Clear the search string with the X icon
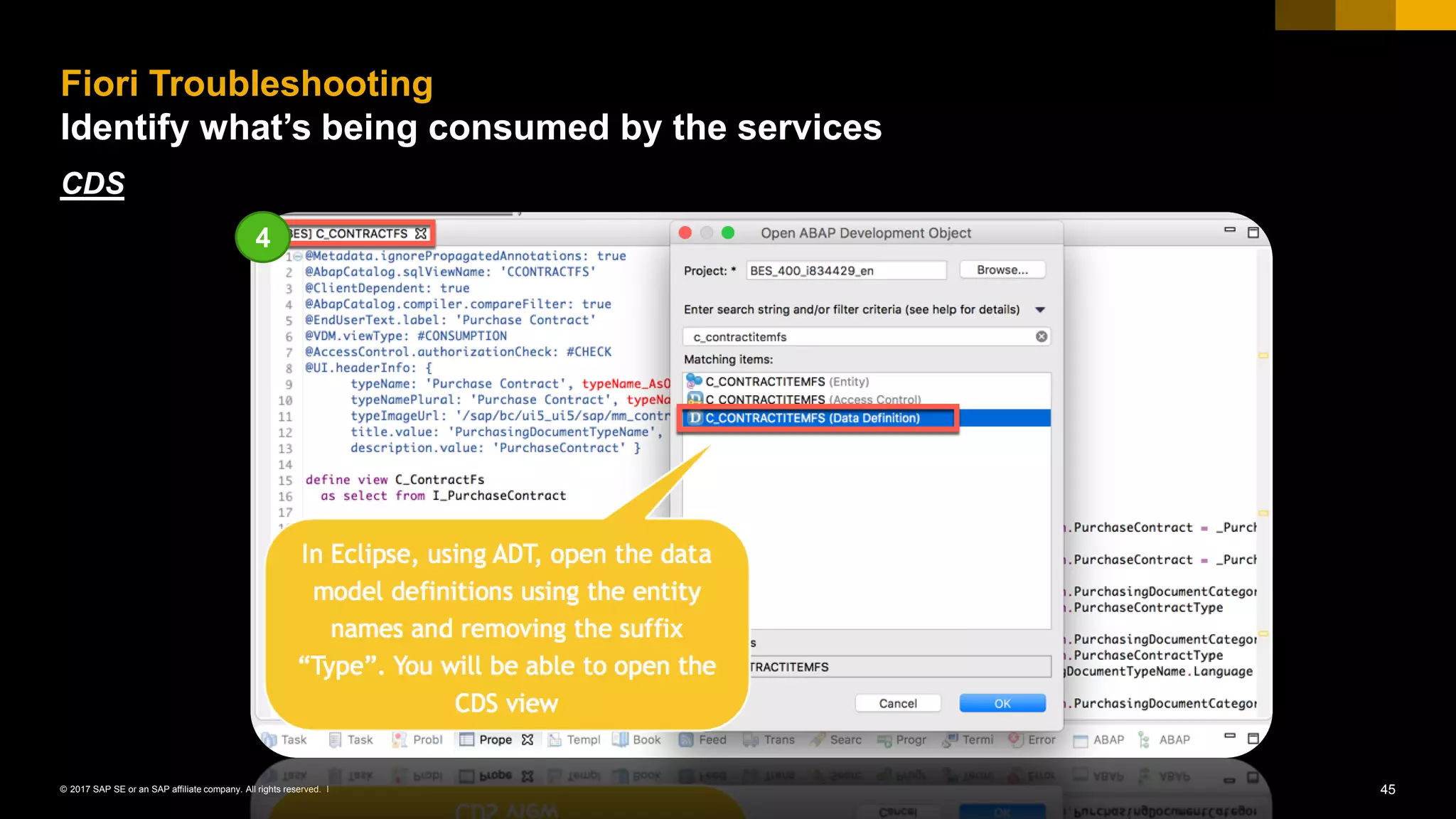Image resolution: width=1456 pixels, height=819 pixels. tap(1042, 336)
